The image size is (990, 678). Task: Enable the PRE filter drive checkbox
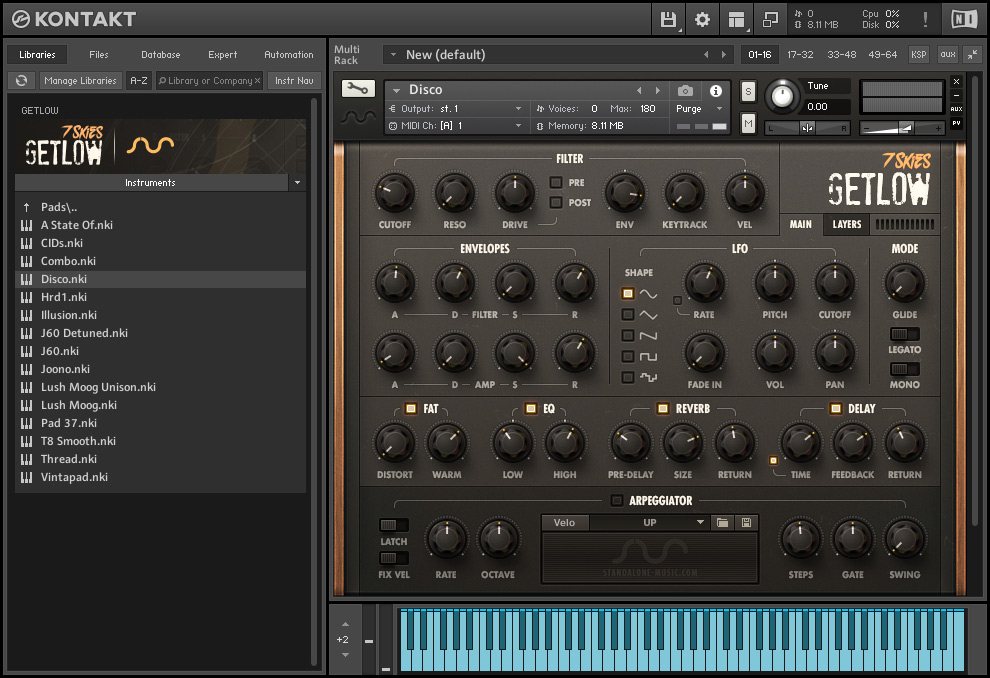pos(556,182)
